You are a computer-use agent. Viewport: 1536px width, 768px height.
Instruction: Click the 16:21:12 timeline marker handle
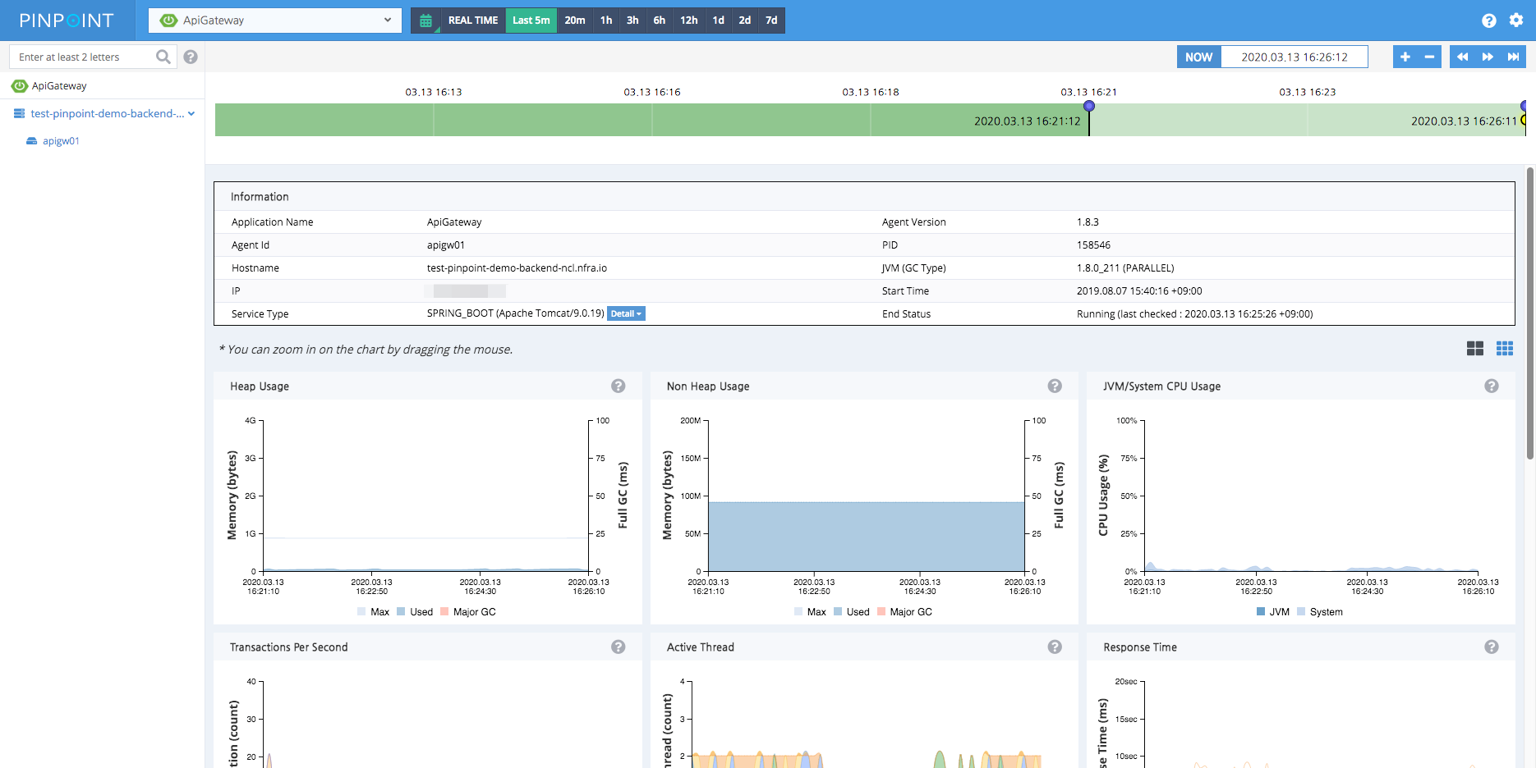click(1089, 106)
